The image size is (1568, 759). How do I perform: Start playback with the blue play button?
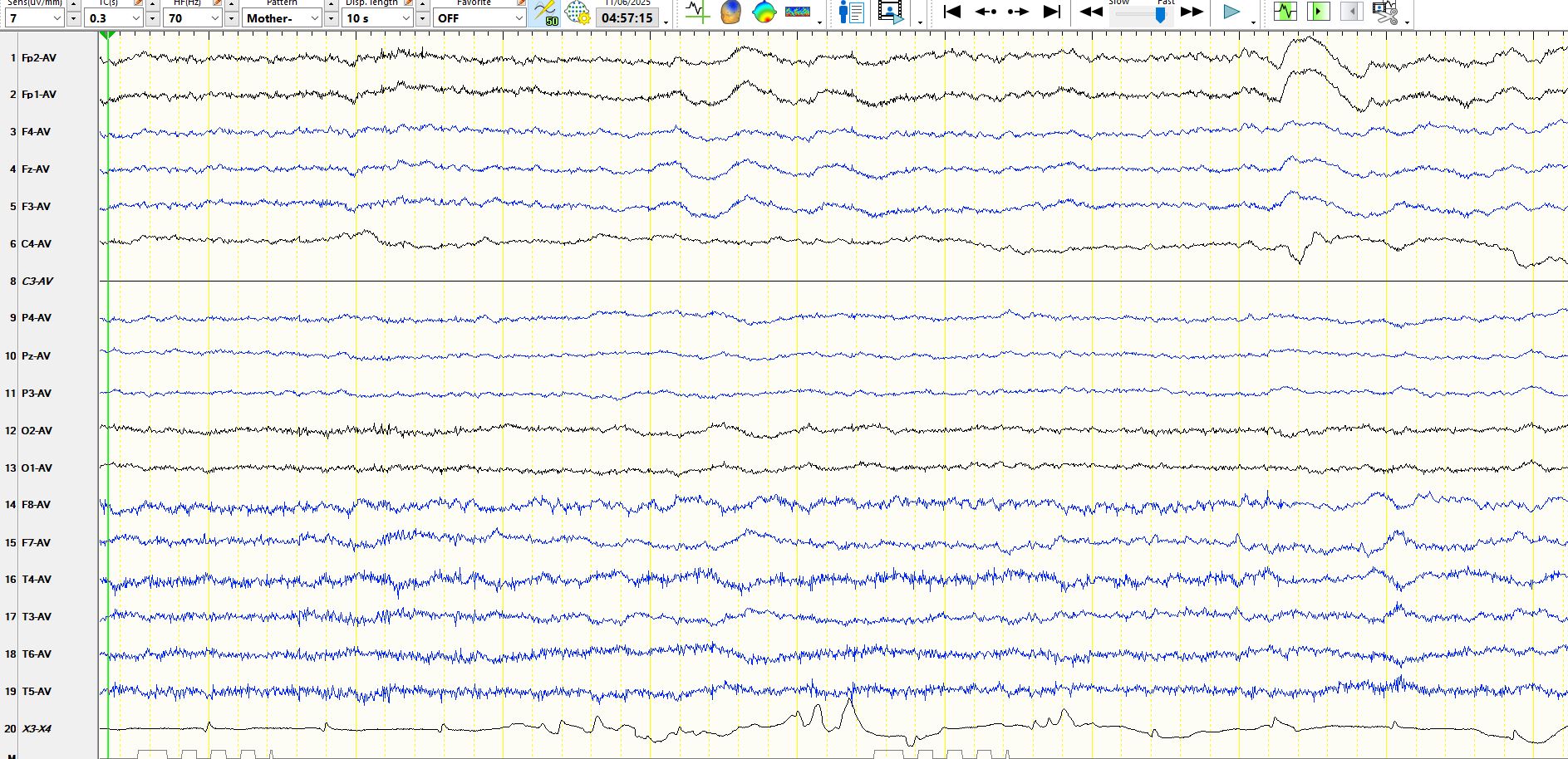pyautogui.click(x=1231, y=12)
